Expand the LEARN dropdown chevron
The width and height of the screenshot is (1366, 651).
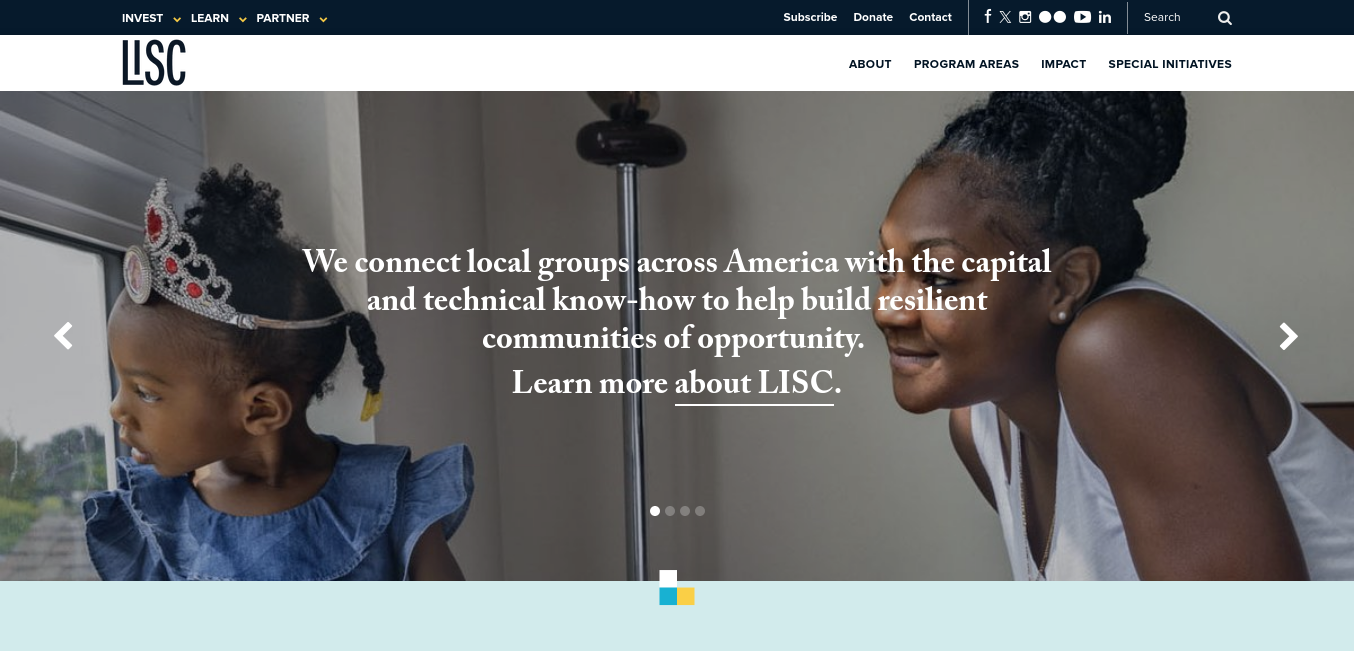[x=242, y=19]
